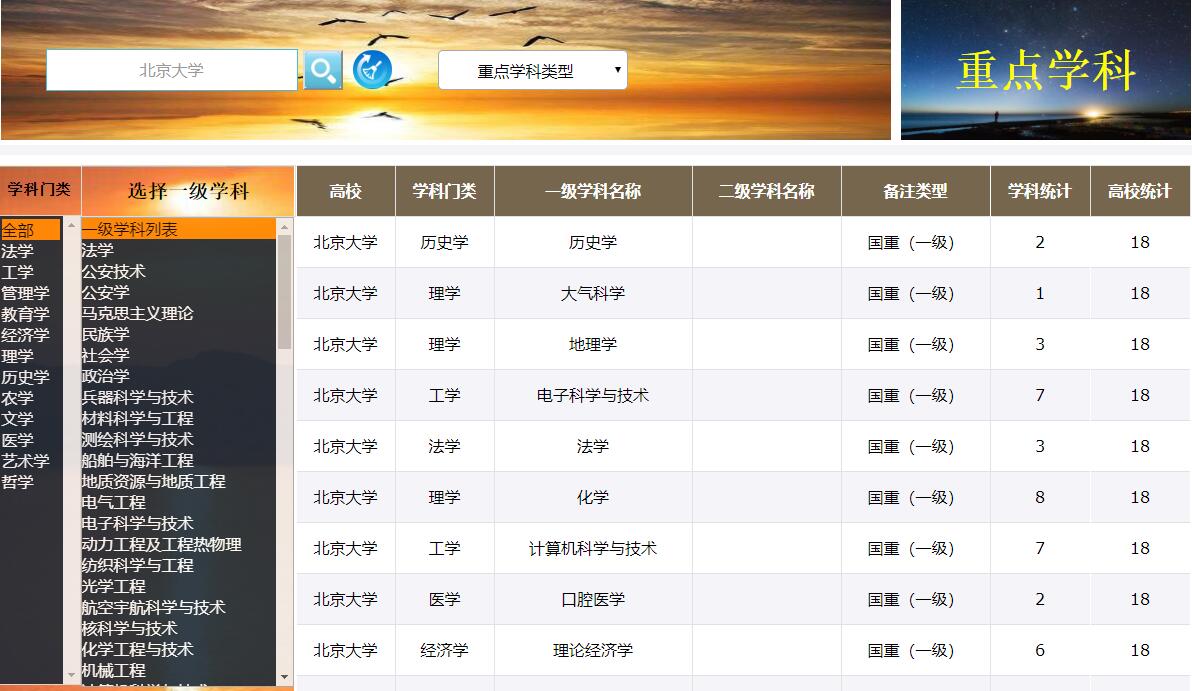Image resolution: width=1192 pixels, height=691 pixels.
Task: Click the 北京大学 search input field
Action: (x=172, y=70)
